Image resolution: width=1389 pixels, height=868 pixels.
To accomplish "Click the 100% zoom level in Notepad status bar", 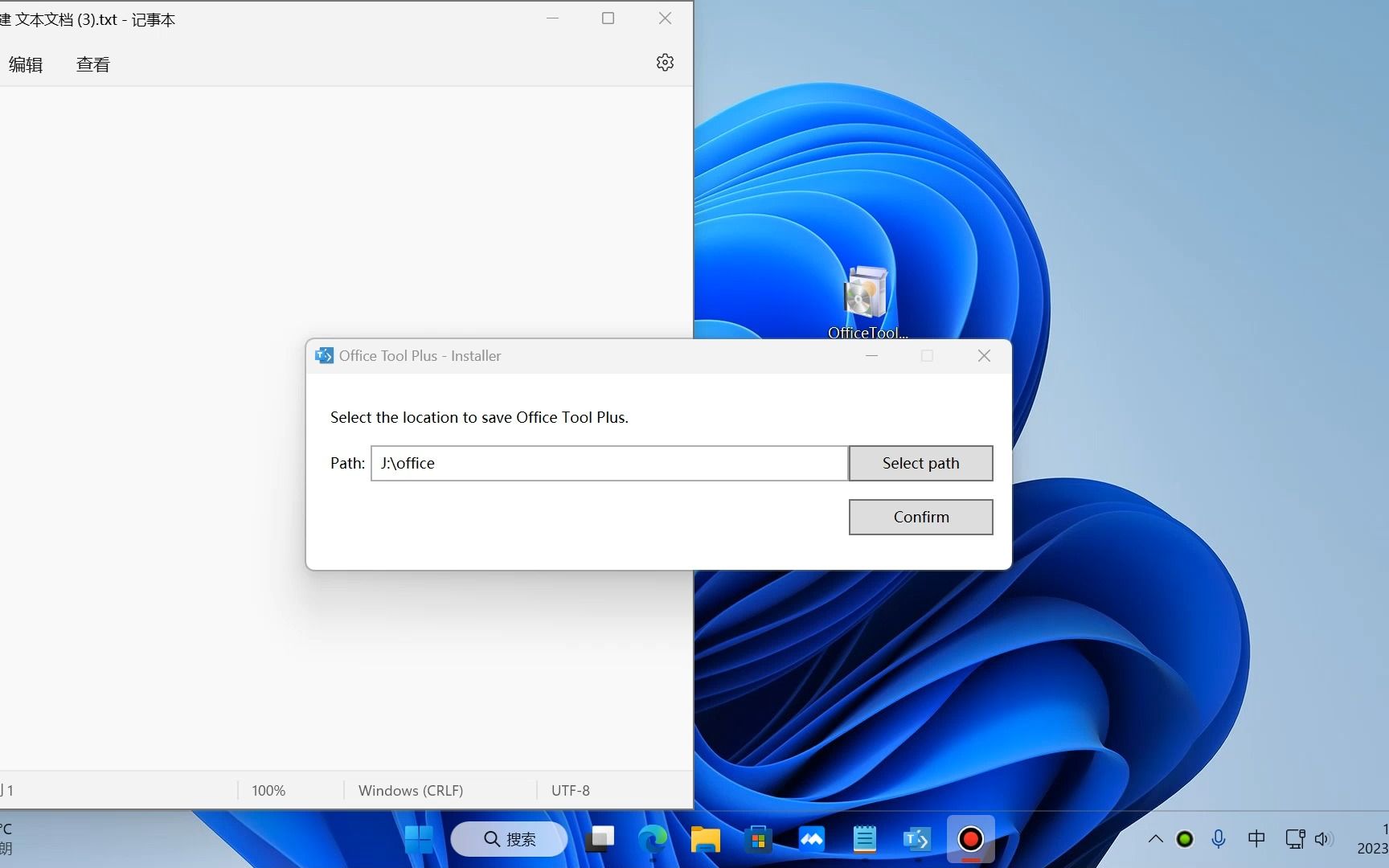I will pyautogui.click(x=268, y=791).
